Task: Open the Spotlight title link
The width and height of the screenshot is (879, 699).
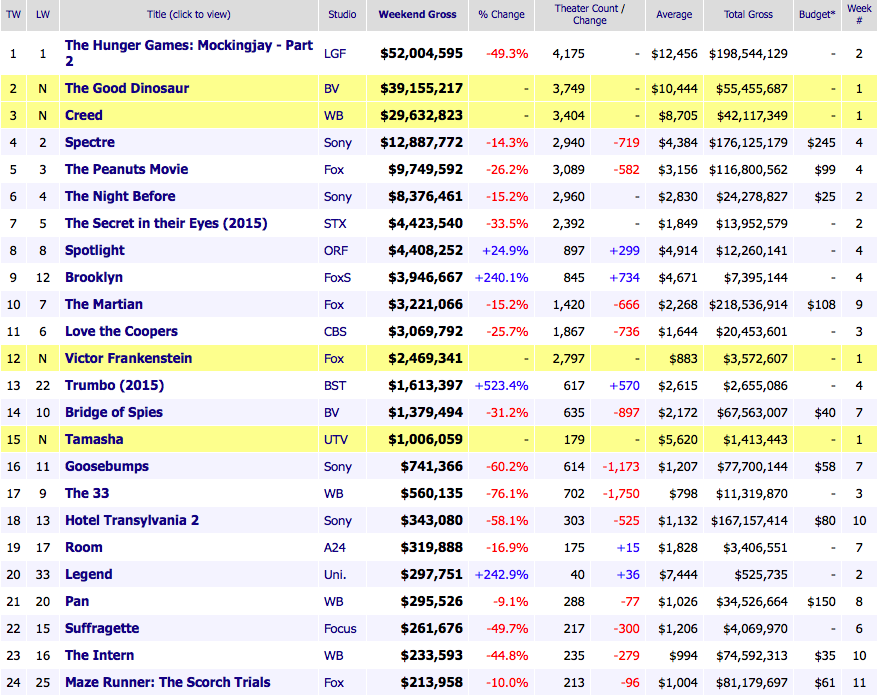Action: [95, 251]
